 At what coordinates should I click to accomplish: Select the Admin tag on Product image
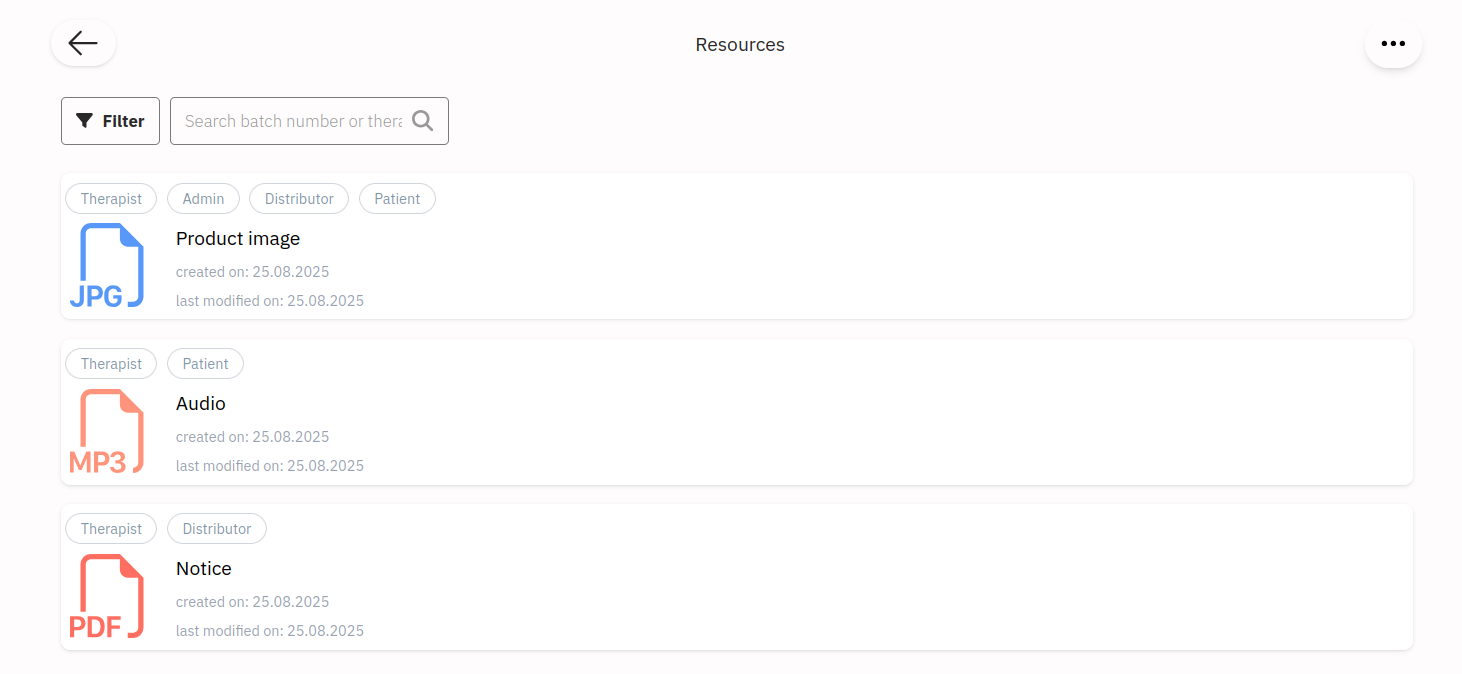pos(203,199)
